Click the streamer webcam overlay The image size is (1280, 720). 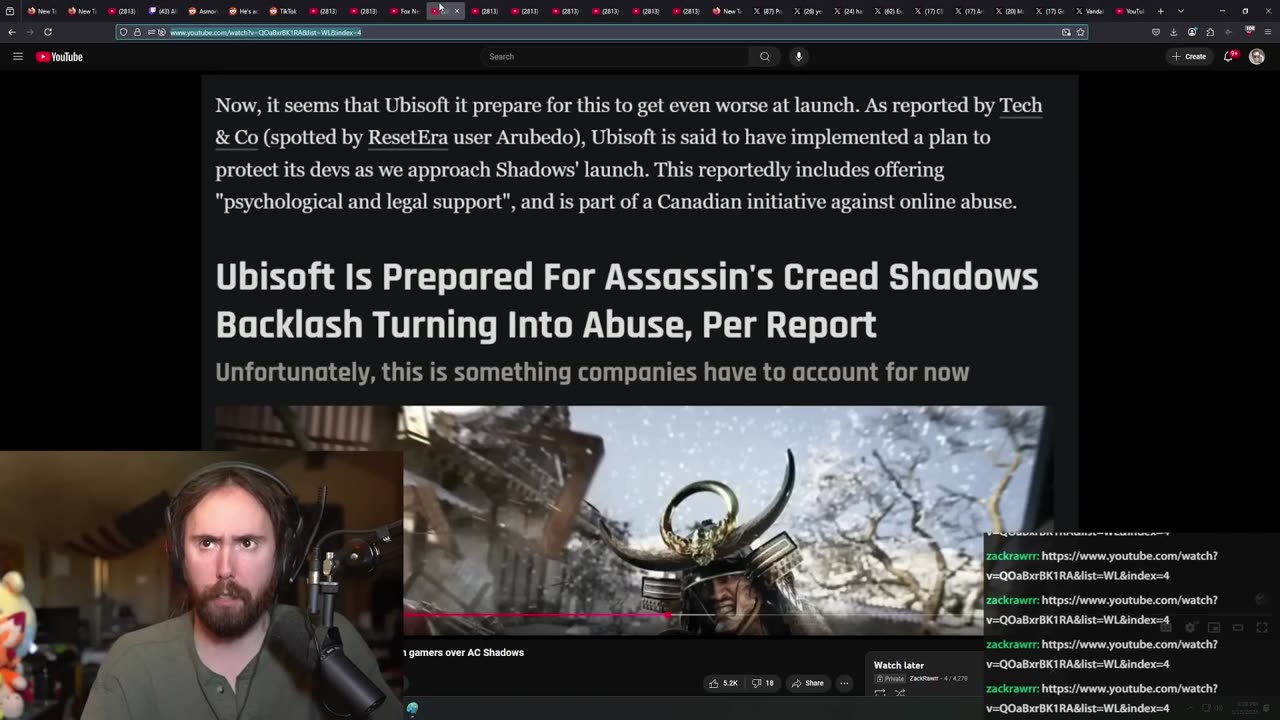click(201, 585)
